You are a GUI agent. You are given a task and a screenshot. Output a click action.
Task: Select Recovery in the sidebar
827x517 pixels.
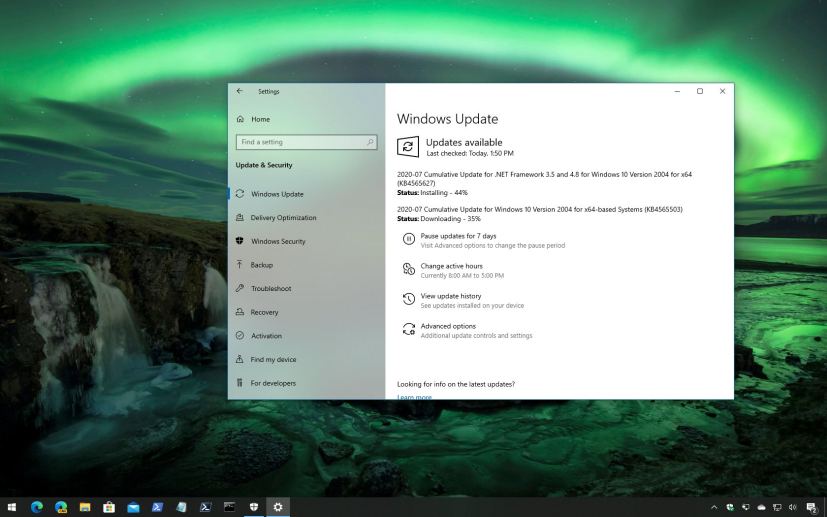[264, 312]
